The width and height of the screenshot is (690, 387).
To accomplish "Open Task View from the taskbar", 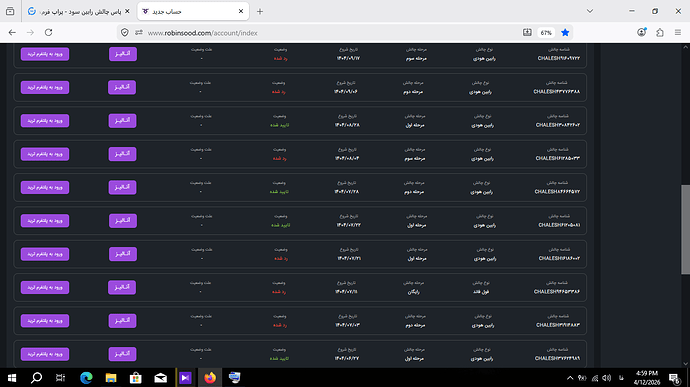I will coord(60,378).
